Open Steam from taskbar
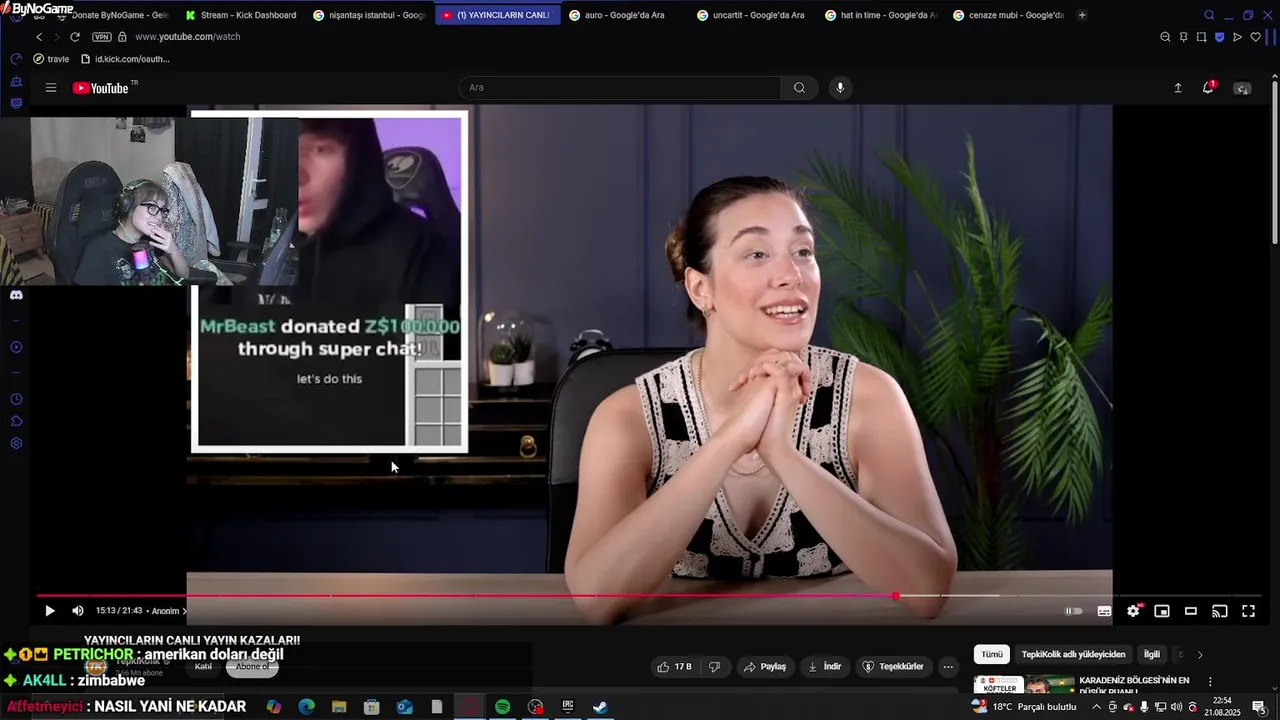This screenshot has width=1280, height=720. (x=600, y=707)
